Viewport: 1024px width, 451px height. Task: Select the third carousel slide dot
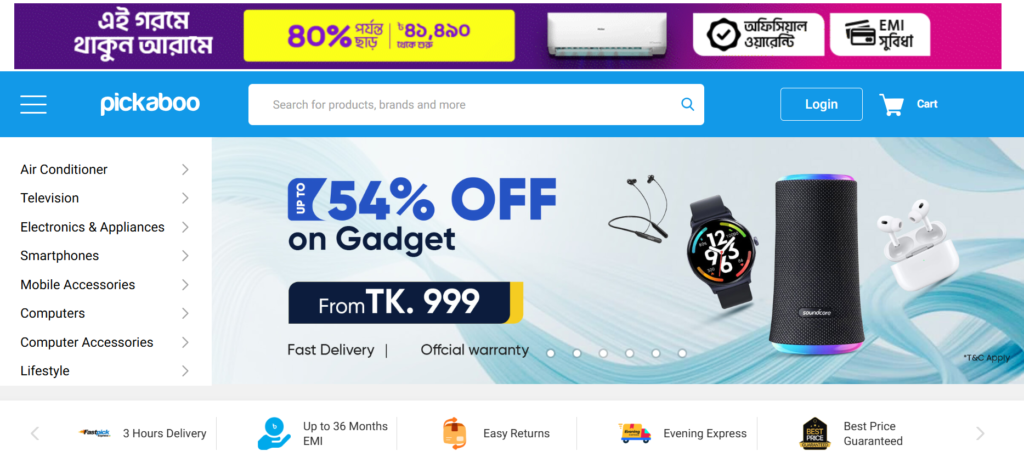pos(603,353)
